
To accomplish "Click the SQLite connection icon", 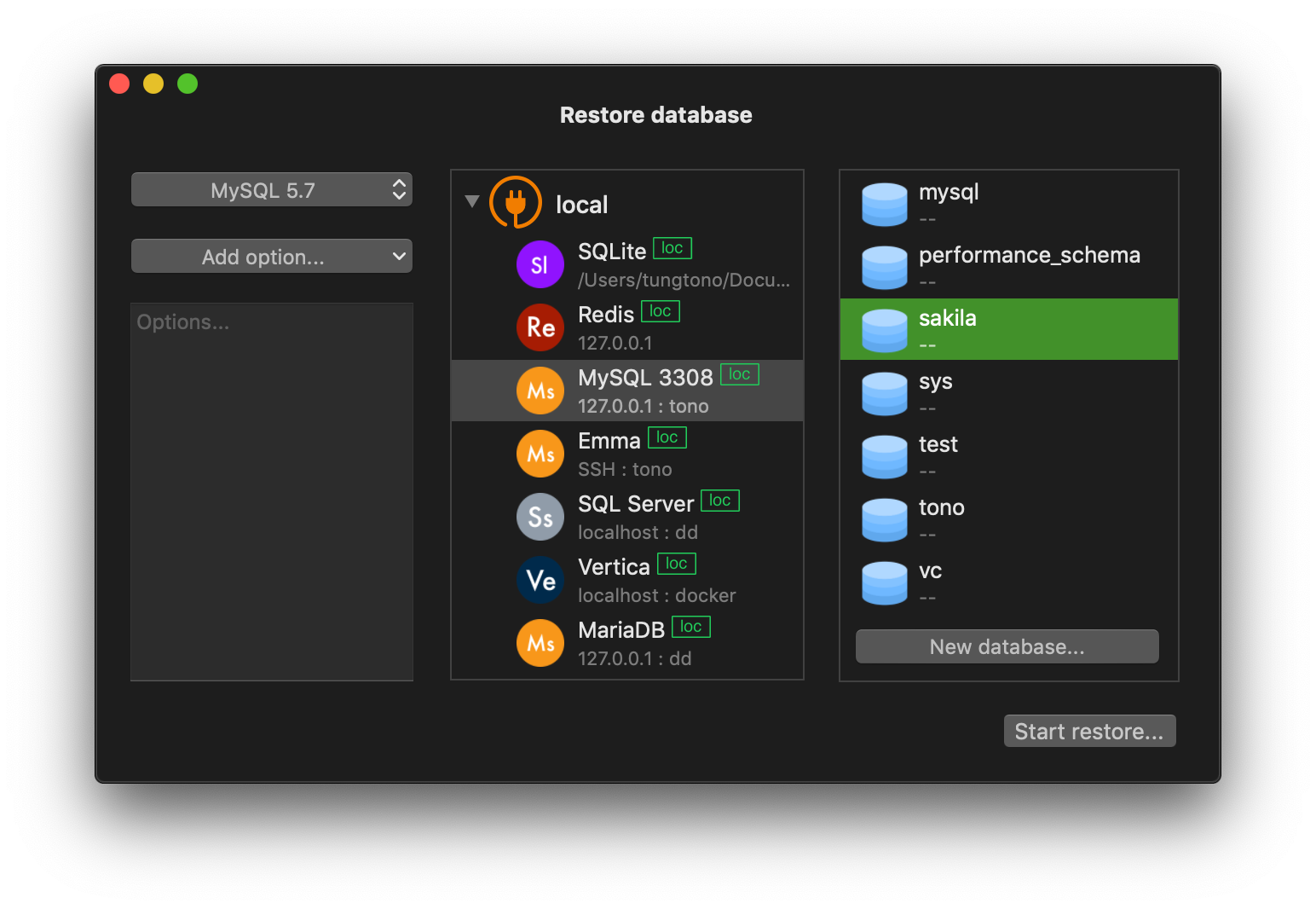I will click(540, 264).
